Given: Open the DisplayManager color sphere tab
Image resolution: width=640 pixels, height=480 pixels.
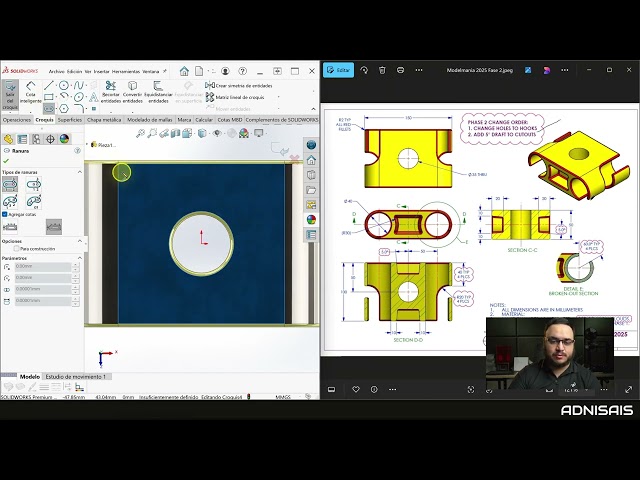Looking at the screenshot, I should pos(64,139).
